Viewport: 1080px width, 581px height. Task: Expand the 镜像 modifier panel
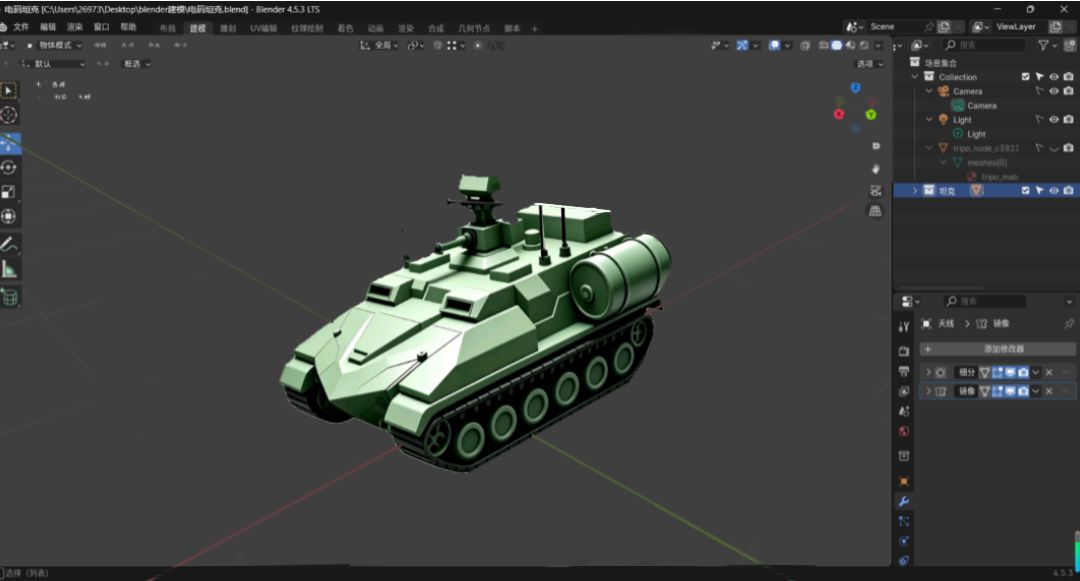(x=928, y=391)
